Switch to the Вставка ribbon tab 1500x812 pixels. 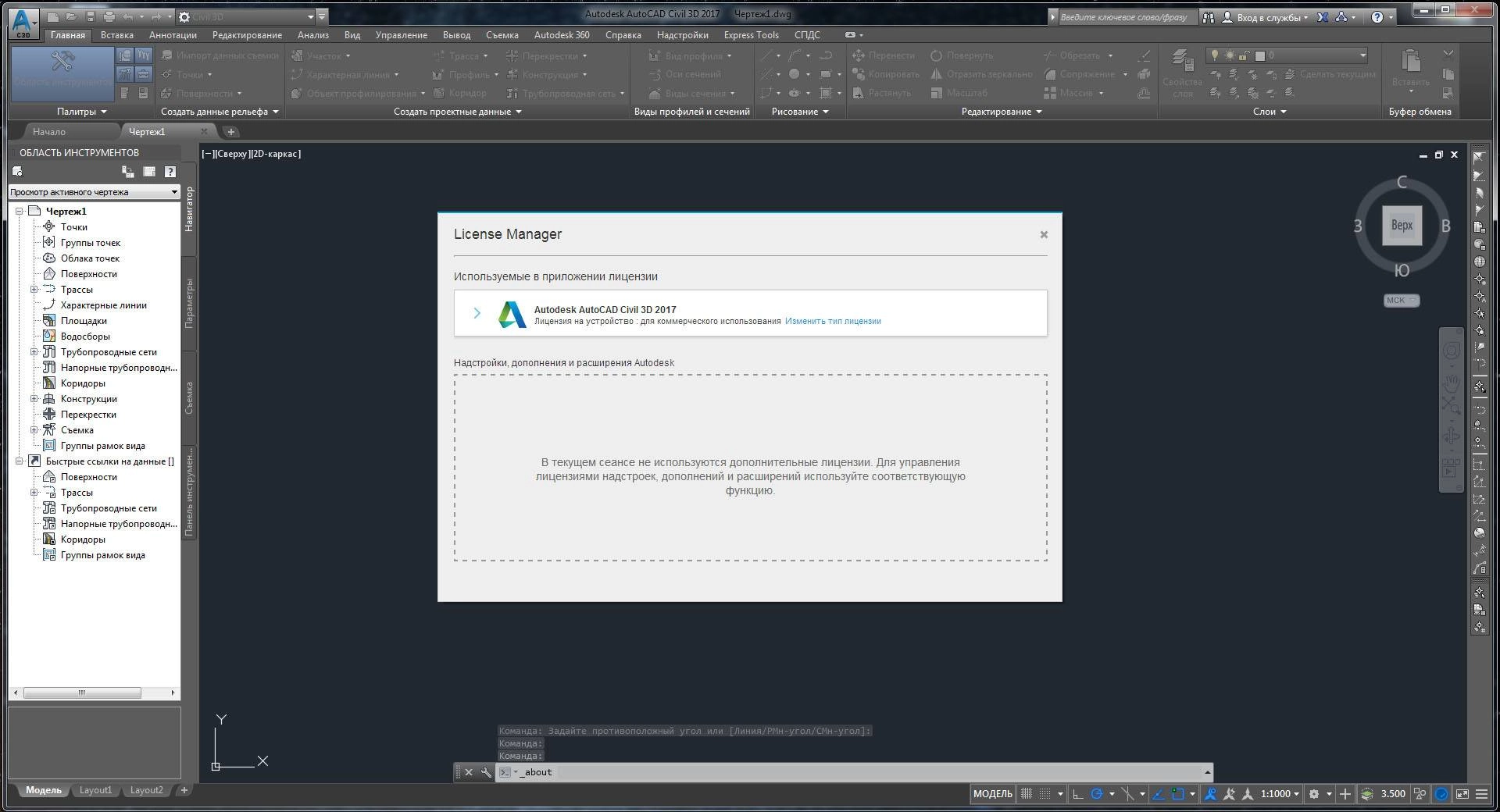(x=117, y=35)
